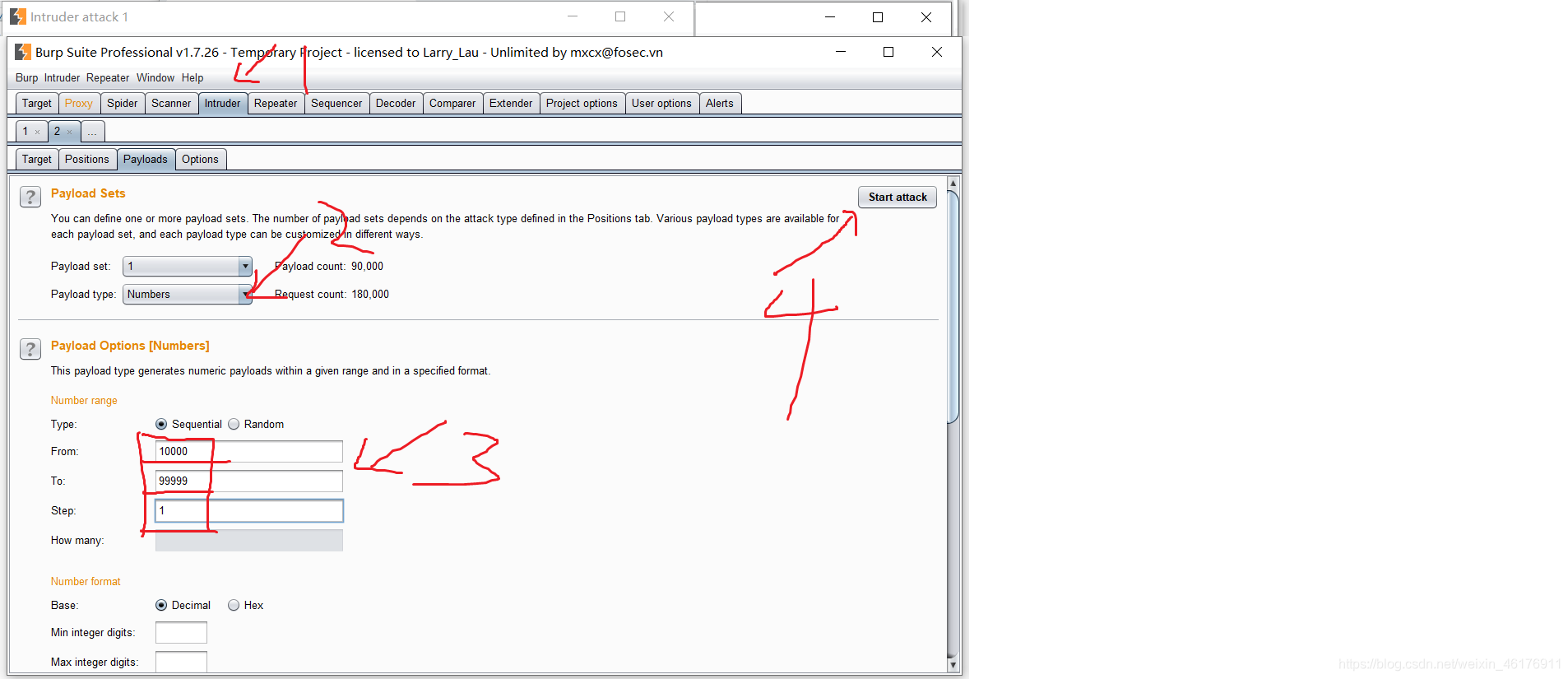Image resolution: width=1568 pixels, height=679 pixels.
Task: Switch to the Repeater tool tab
Action: point(276,103)
